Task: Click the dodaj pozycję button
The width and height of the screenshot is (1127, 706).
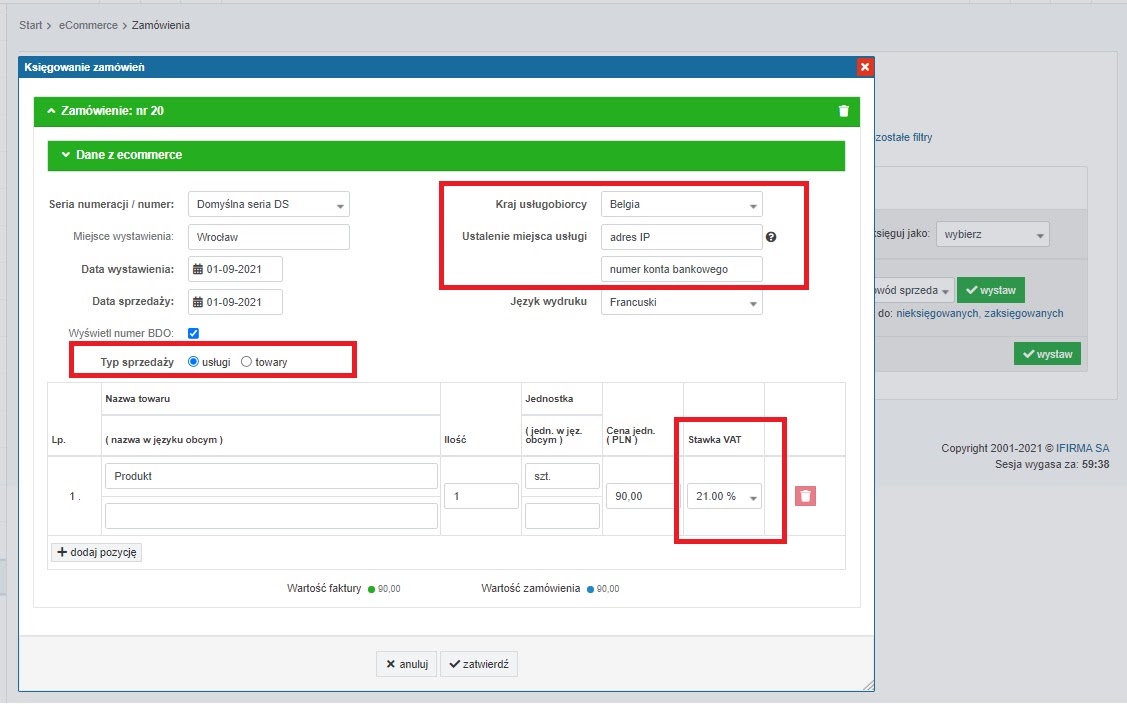Action: click(x=96, y=552)
